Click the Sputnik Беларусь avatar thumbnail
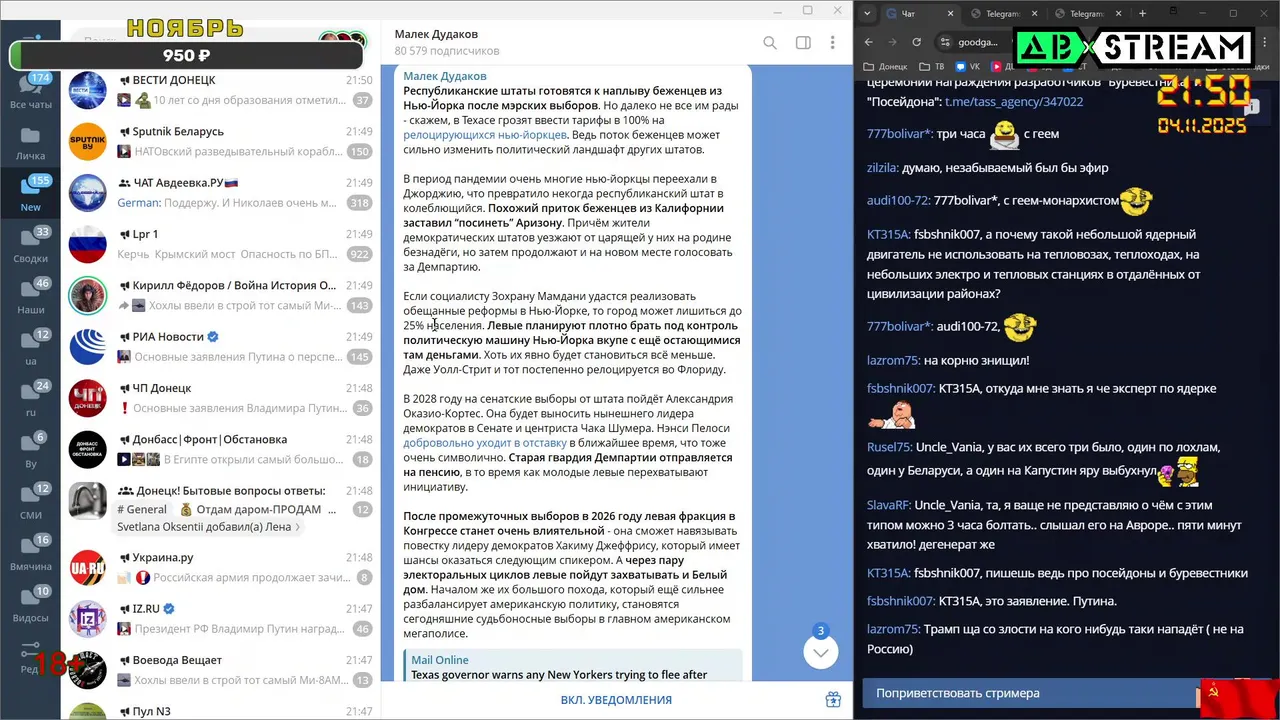 click(87, 142)
